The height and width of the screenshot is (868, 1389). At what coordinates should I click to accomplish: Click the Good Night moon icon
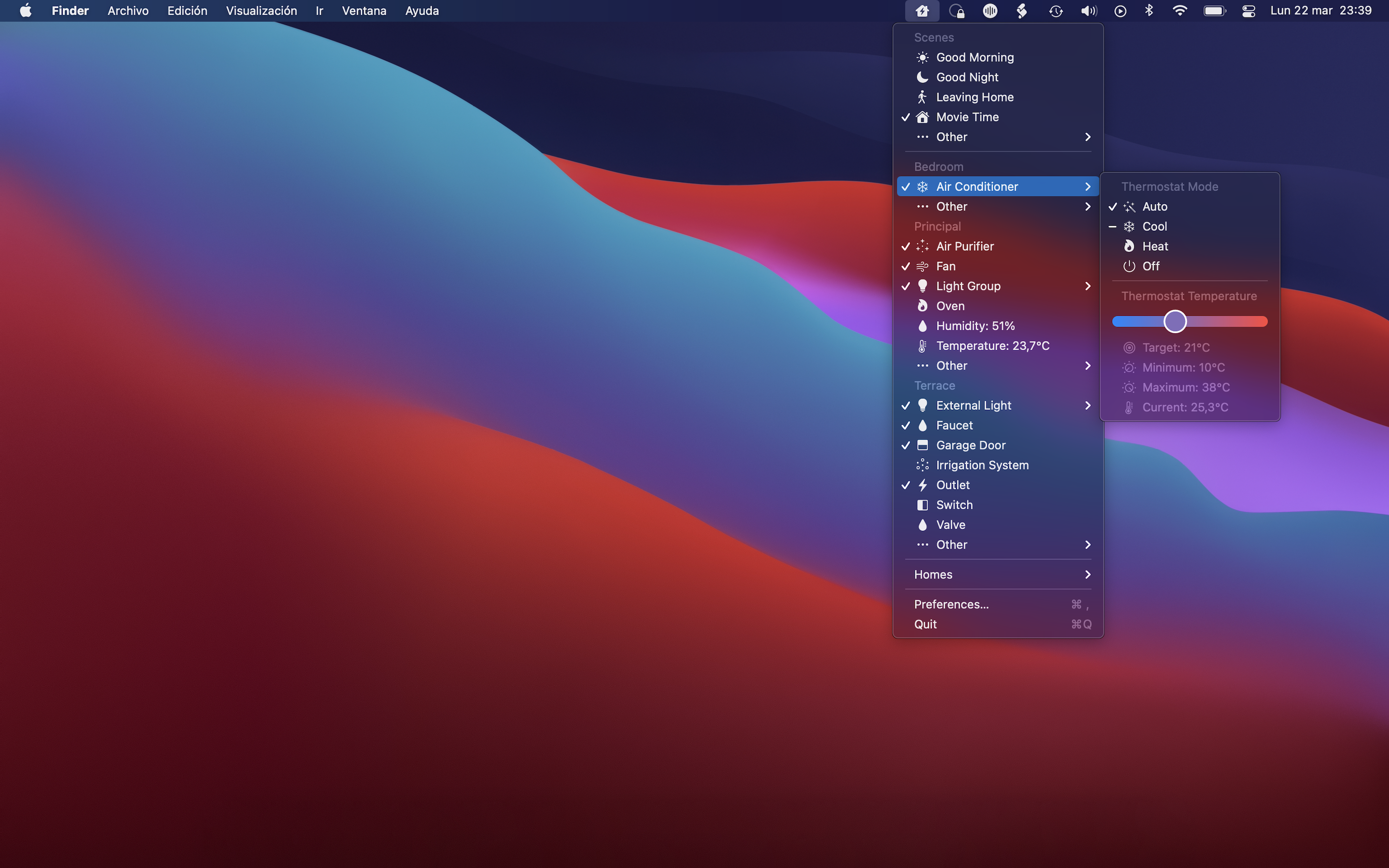[x=922, y=77]
